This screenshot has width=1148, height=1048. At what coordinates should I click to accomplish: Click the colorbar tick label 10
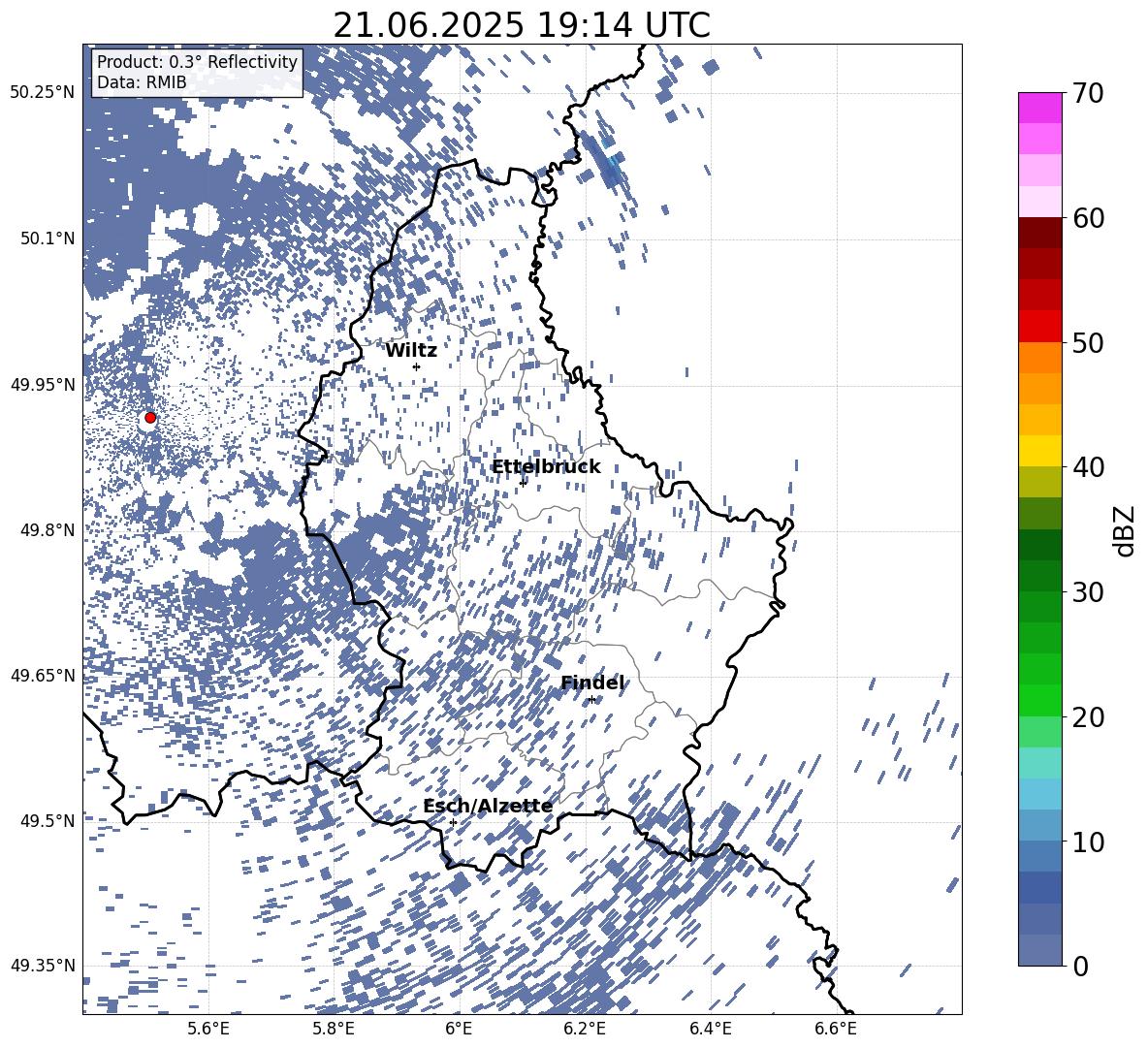[x=1089, y=842]
